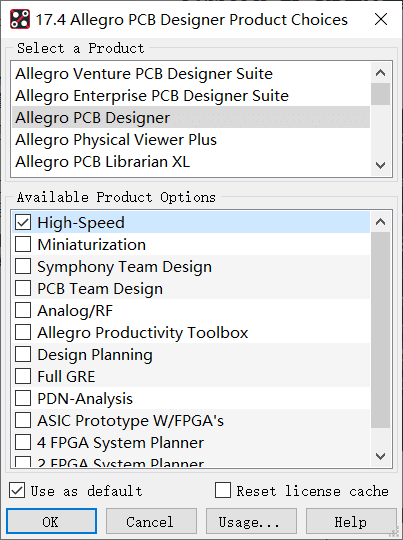Click the options list scrollbar thumb
The image size is (403, 540).
coord(381,330)
